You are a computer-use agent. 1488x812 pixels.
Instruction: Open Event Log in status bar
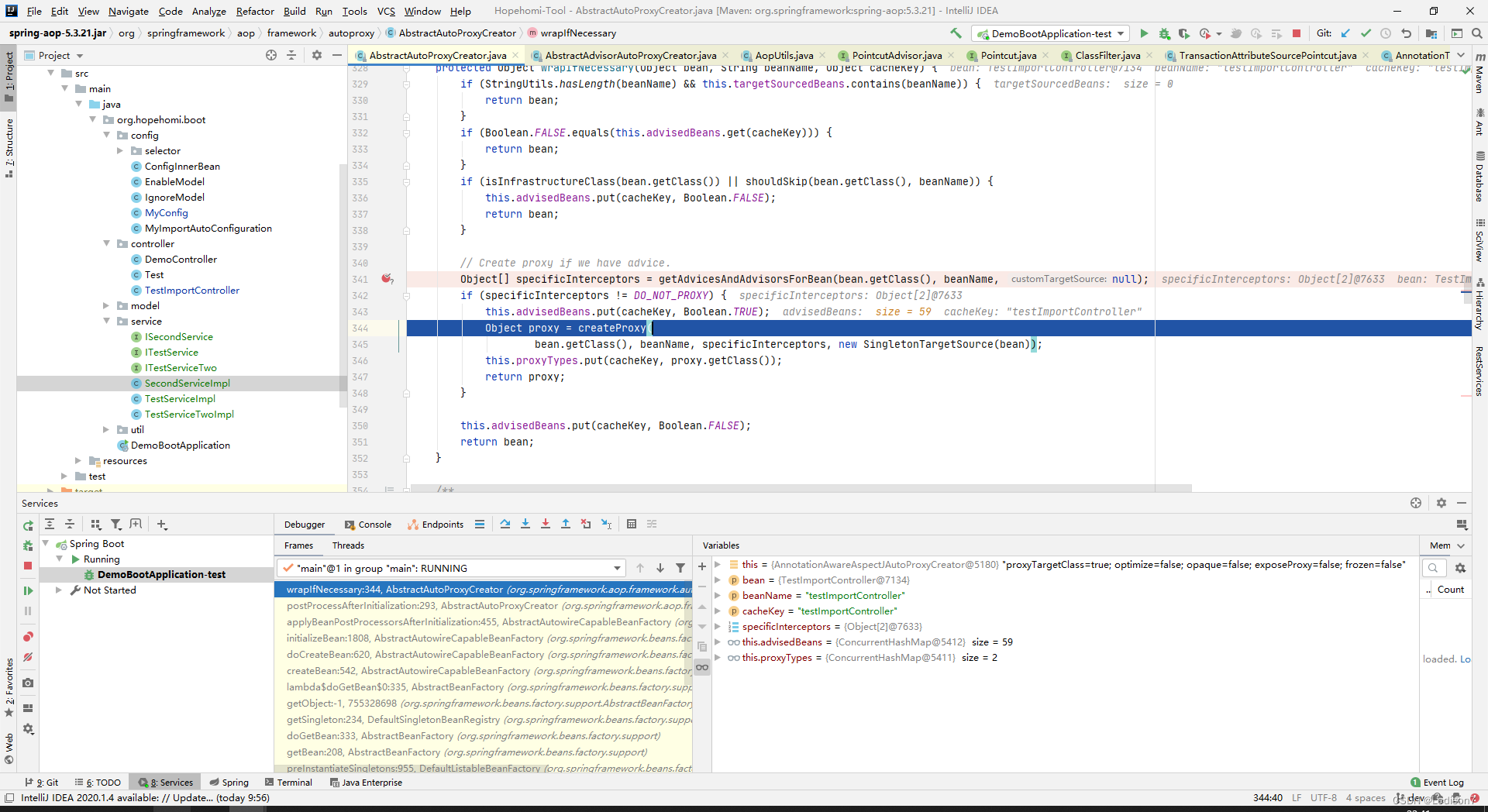(x=1437, y=783)
